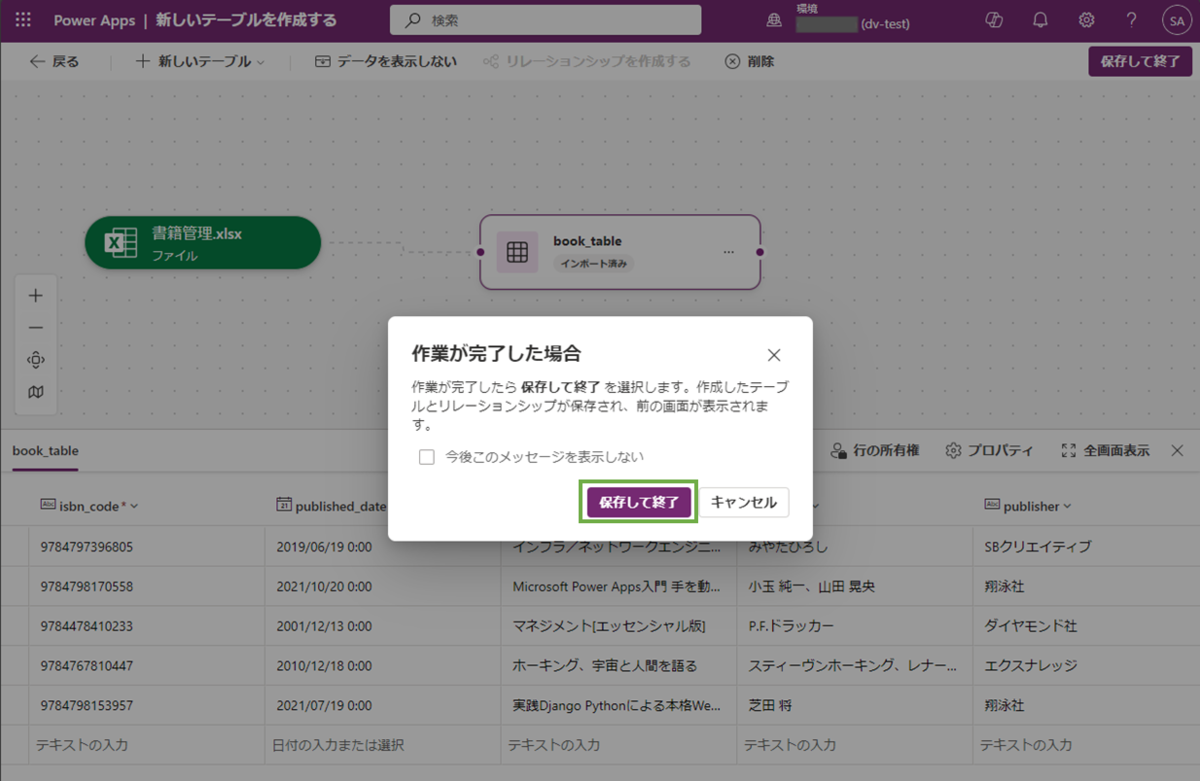Open the ellipsis menu on book_table node

729,252
